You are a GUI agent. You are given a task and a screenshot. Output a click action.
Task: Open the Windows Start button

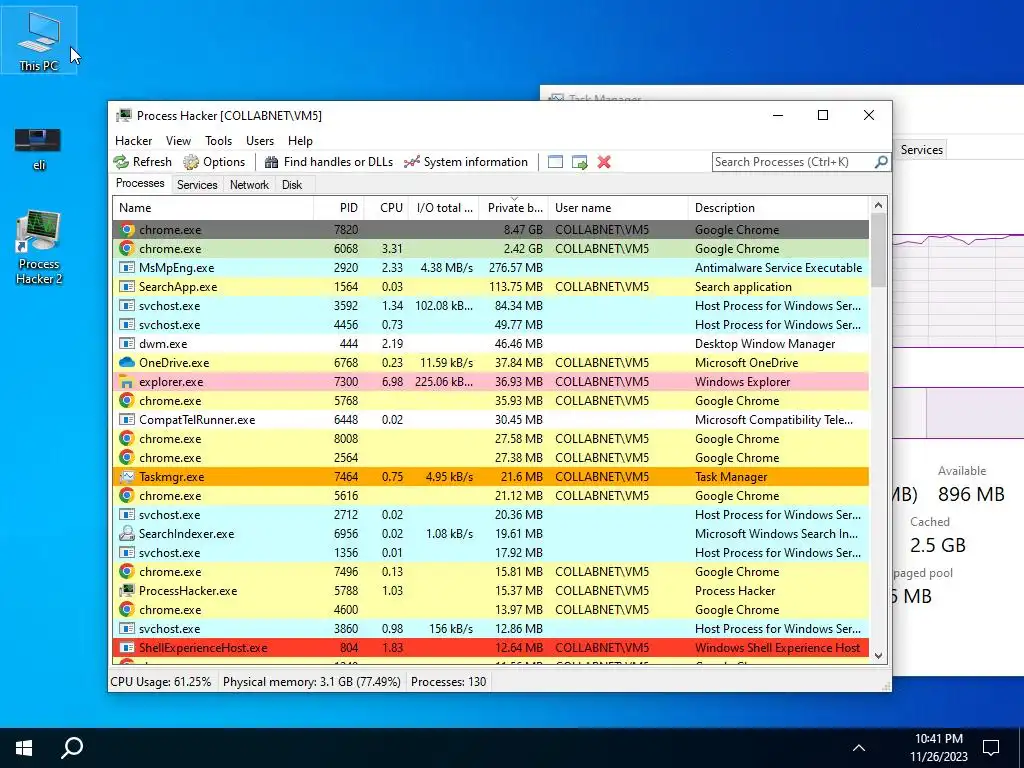tap(24, 748)
